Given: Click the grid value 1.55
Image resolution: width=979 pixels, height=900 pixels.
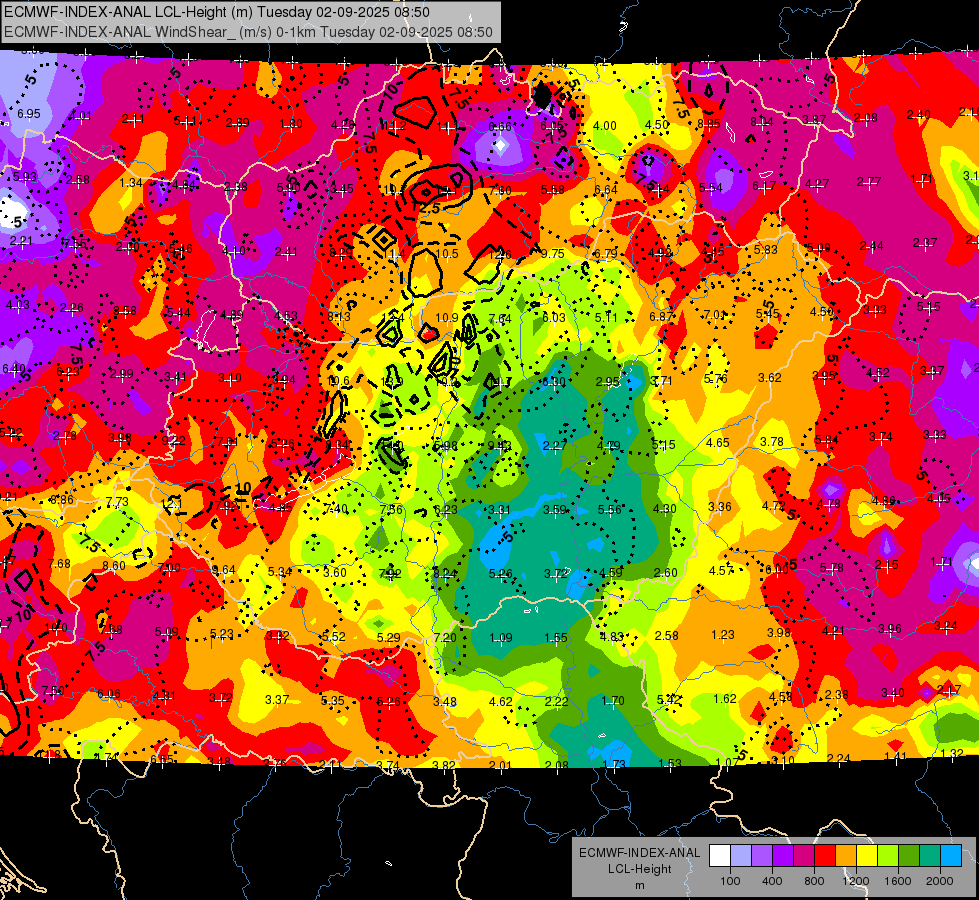Looking at the screenshot, I should (556, 638).
